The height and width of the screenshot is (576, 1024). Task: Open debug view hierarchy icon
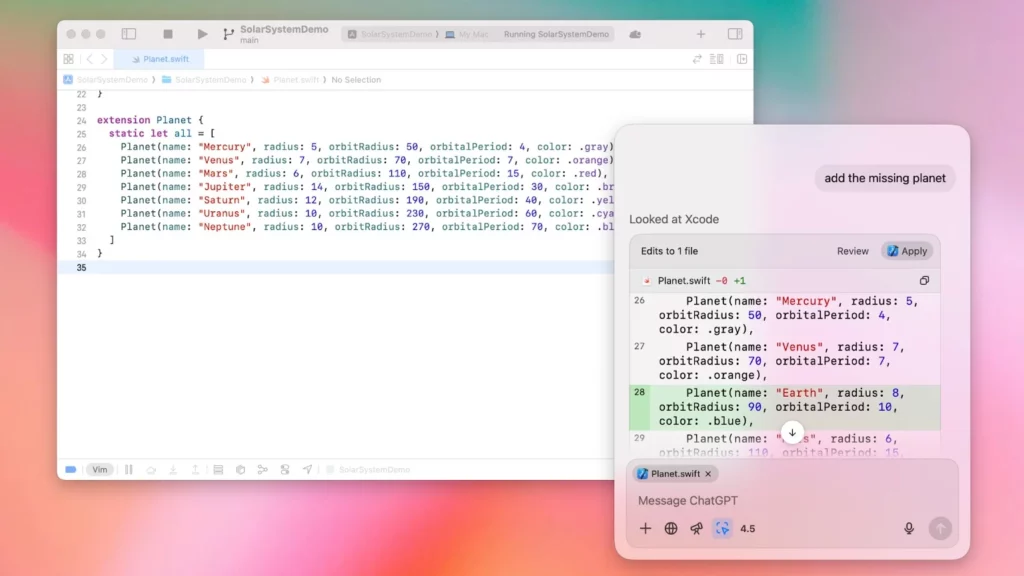(218, 470)
